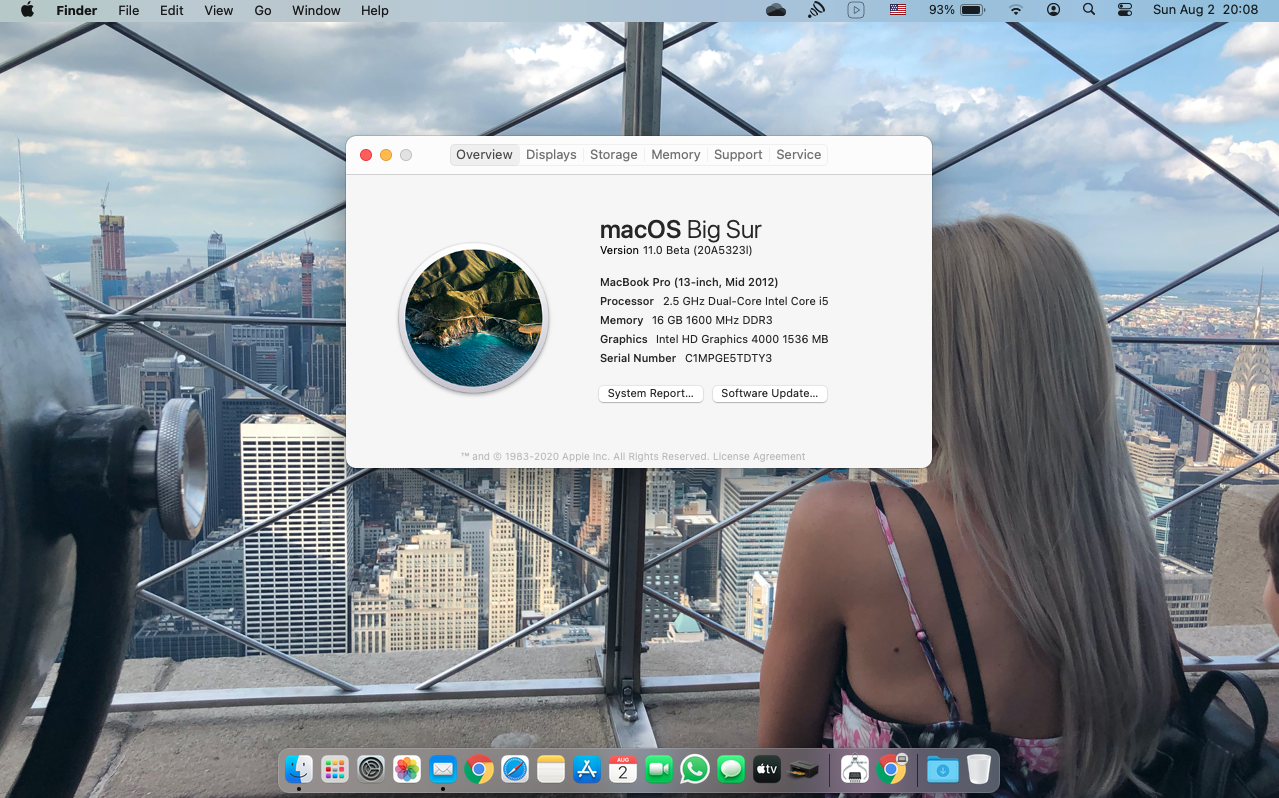Open US flag input source menu

(x=897, y=10)
